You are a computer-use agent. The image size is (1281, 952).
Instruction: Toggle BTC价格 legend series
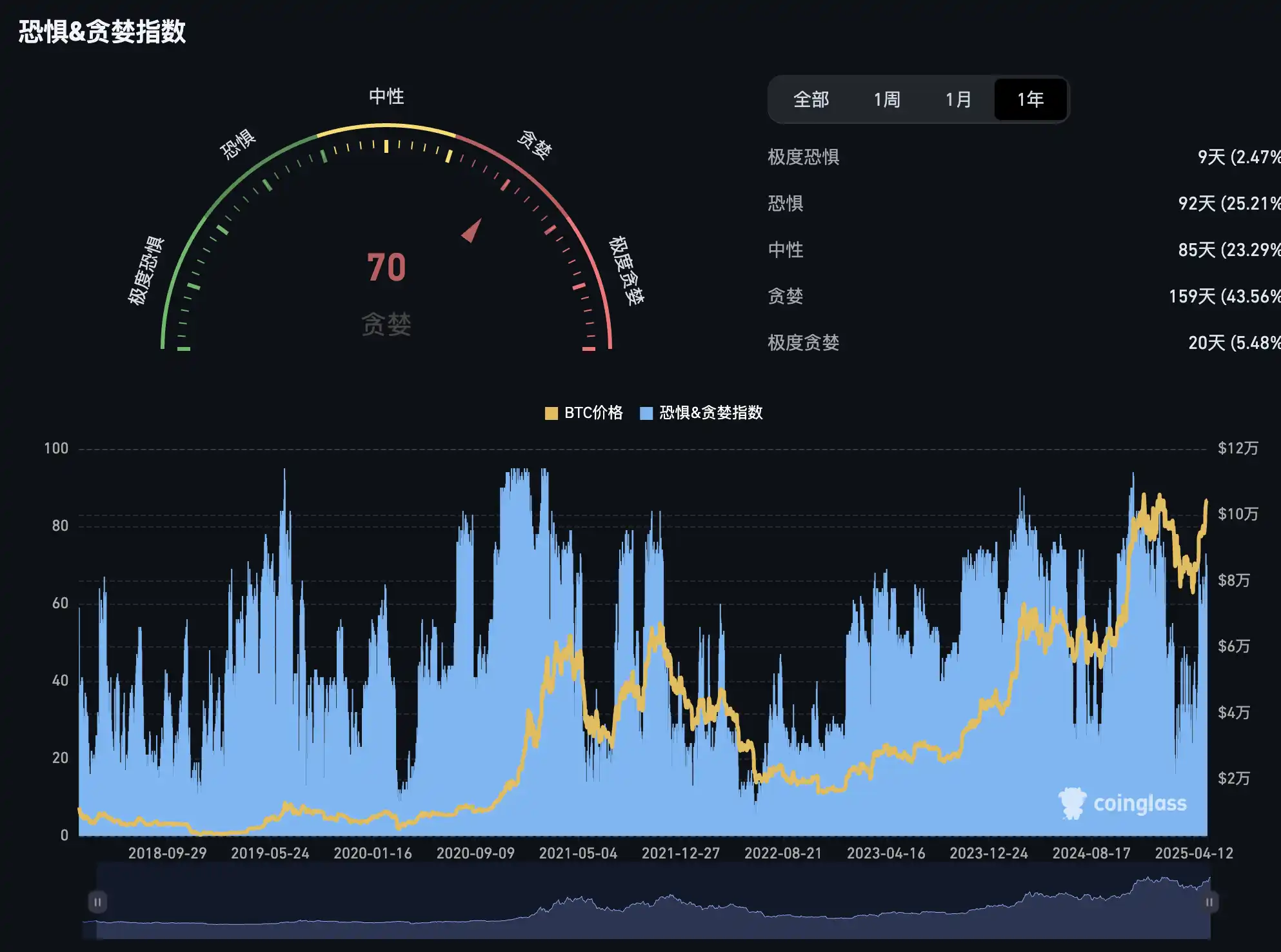[x=593, y=413]
